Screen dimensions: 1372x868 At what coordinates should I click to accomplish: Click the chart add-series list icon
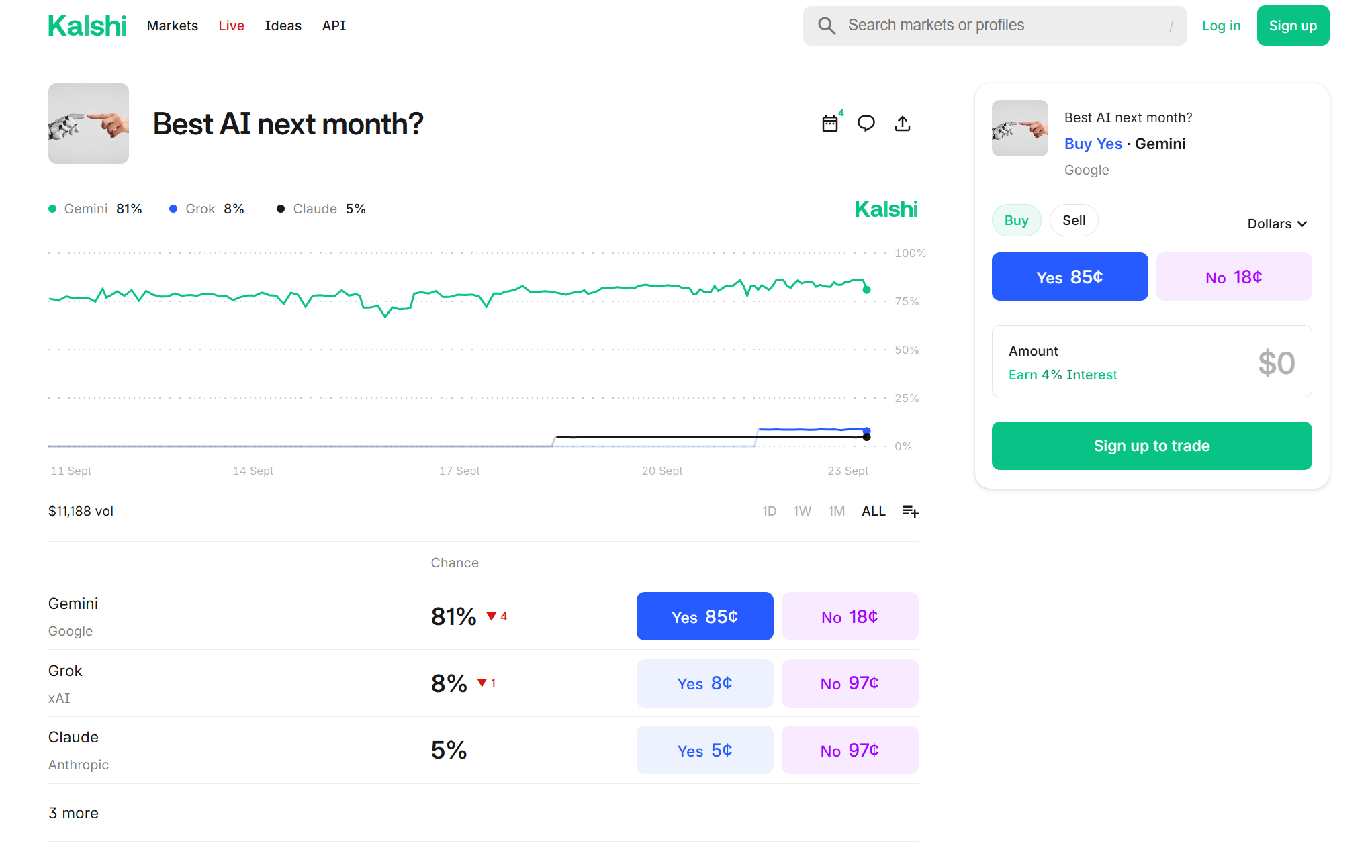tap(910, 512)
